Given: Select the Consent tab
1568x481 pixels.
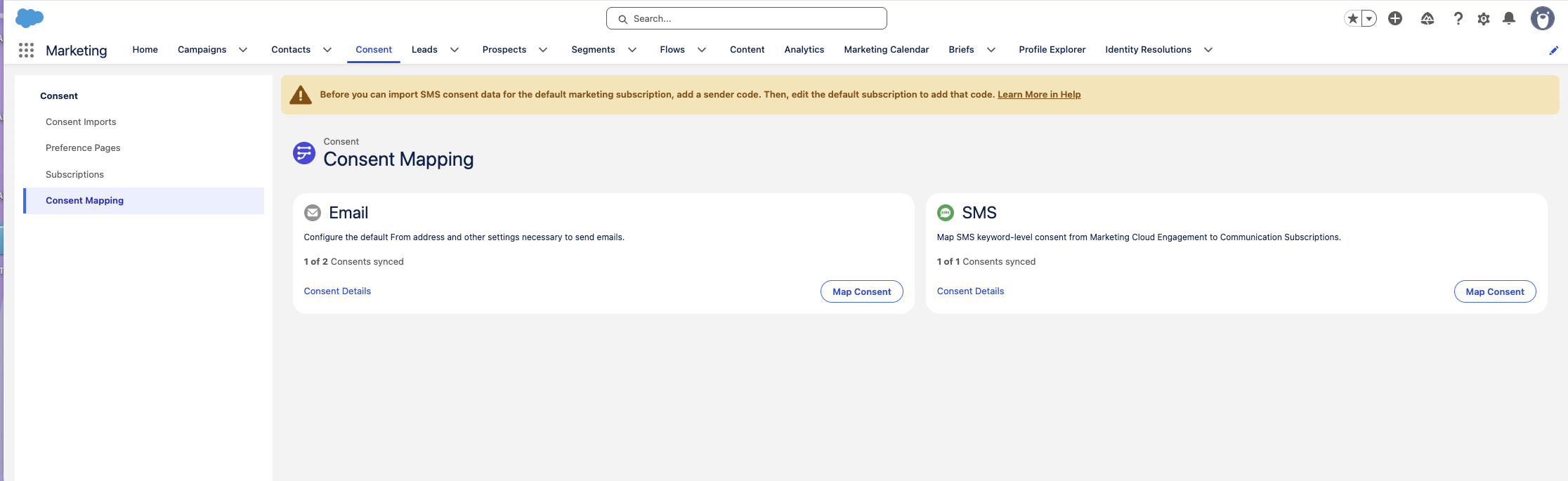Looking at the screenshot, I should pos(374,50).
